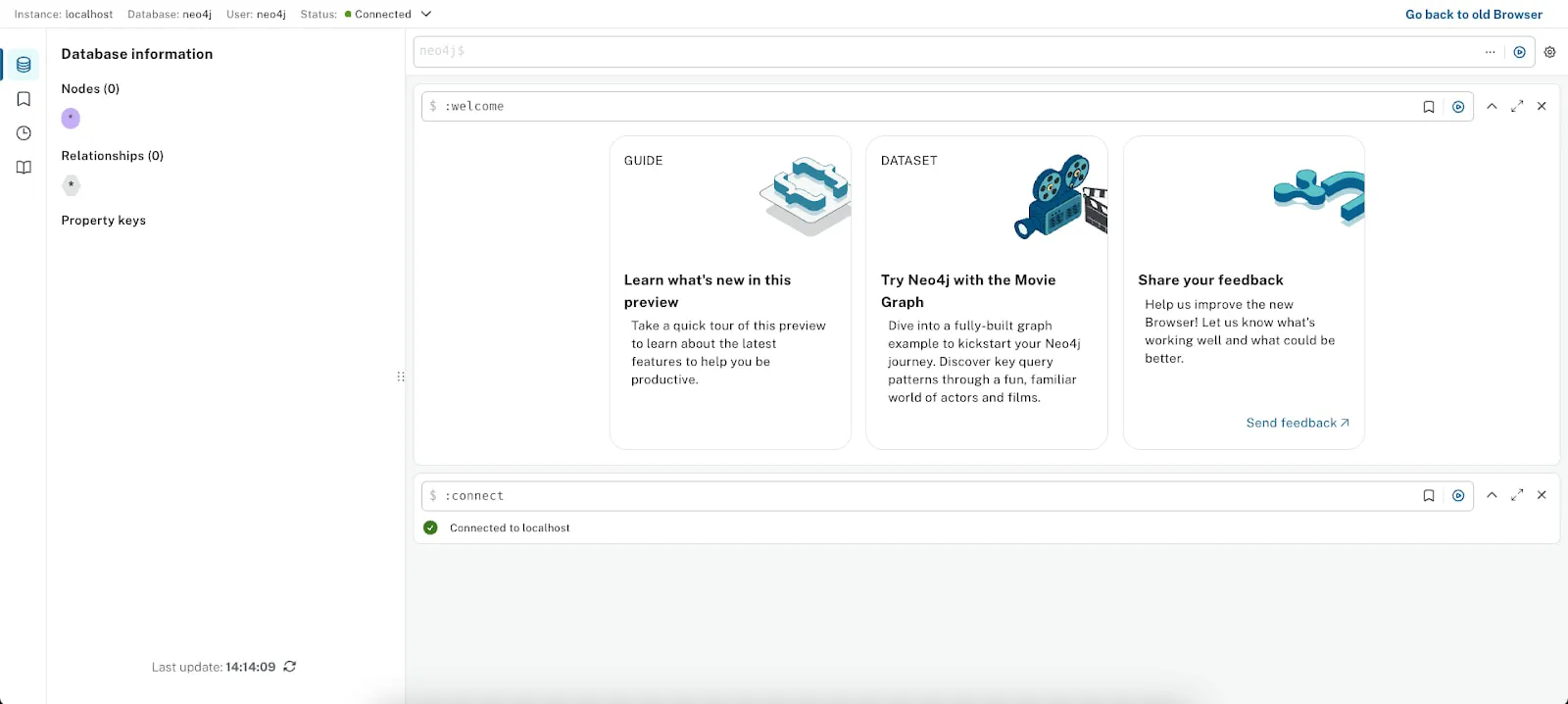
Task: Open the Saved Cypher bookmark sidebar icon
Action: (x=24, y=99)
